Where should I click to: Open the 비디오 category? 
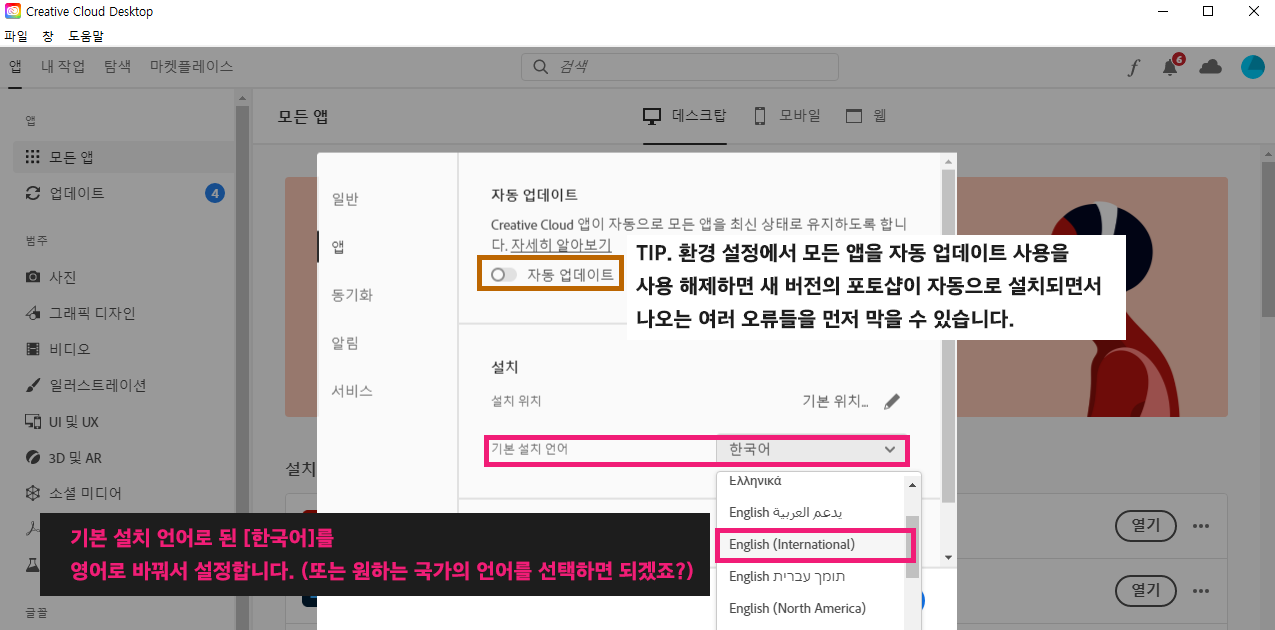(58, 349)
